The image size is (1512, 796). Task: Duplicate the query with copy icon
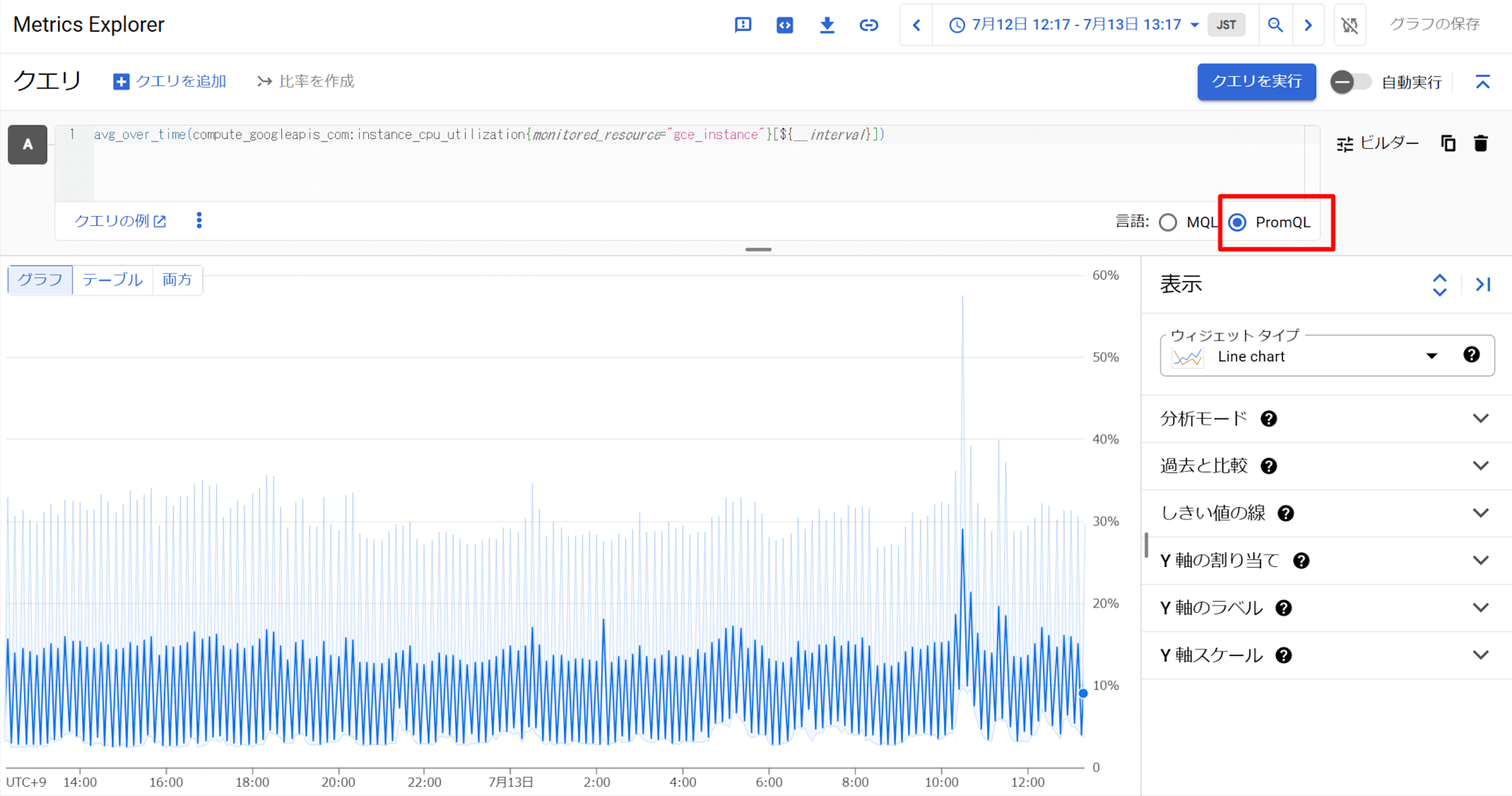point(1448,143)
